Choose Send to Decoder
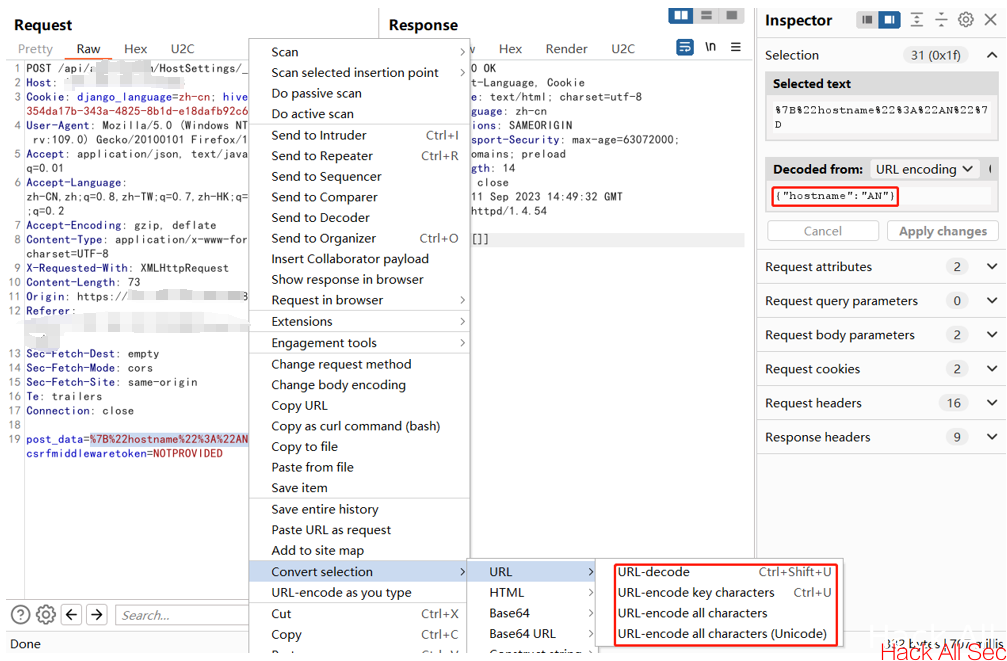Viewport: 1007px width, 661px height. click(x=359, y=217)
